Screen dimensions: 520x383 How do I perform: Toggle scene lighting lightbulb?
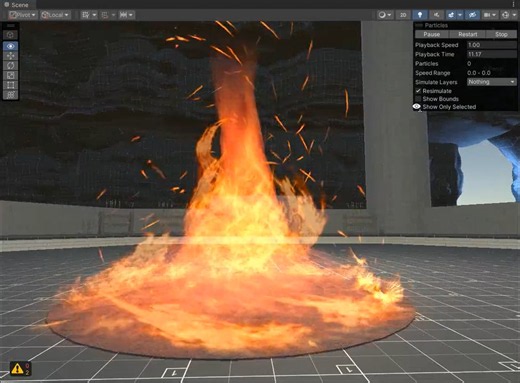(420, 15)
